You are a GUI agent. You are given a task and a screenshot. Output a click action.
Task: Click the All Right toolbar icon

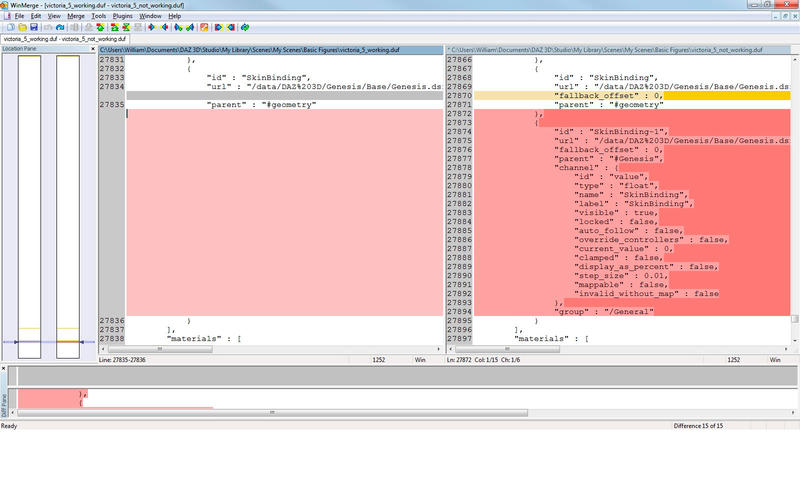(218, 27)
